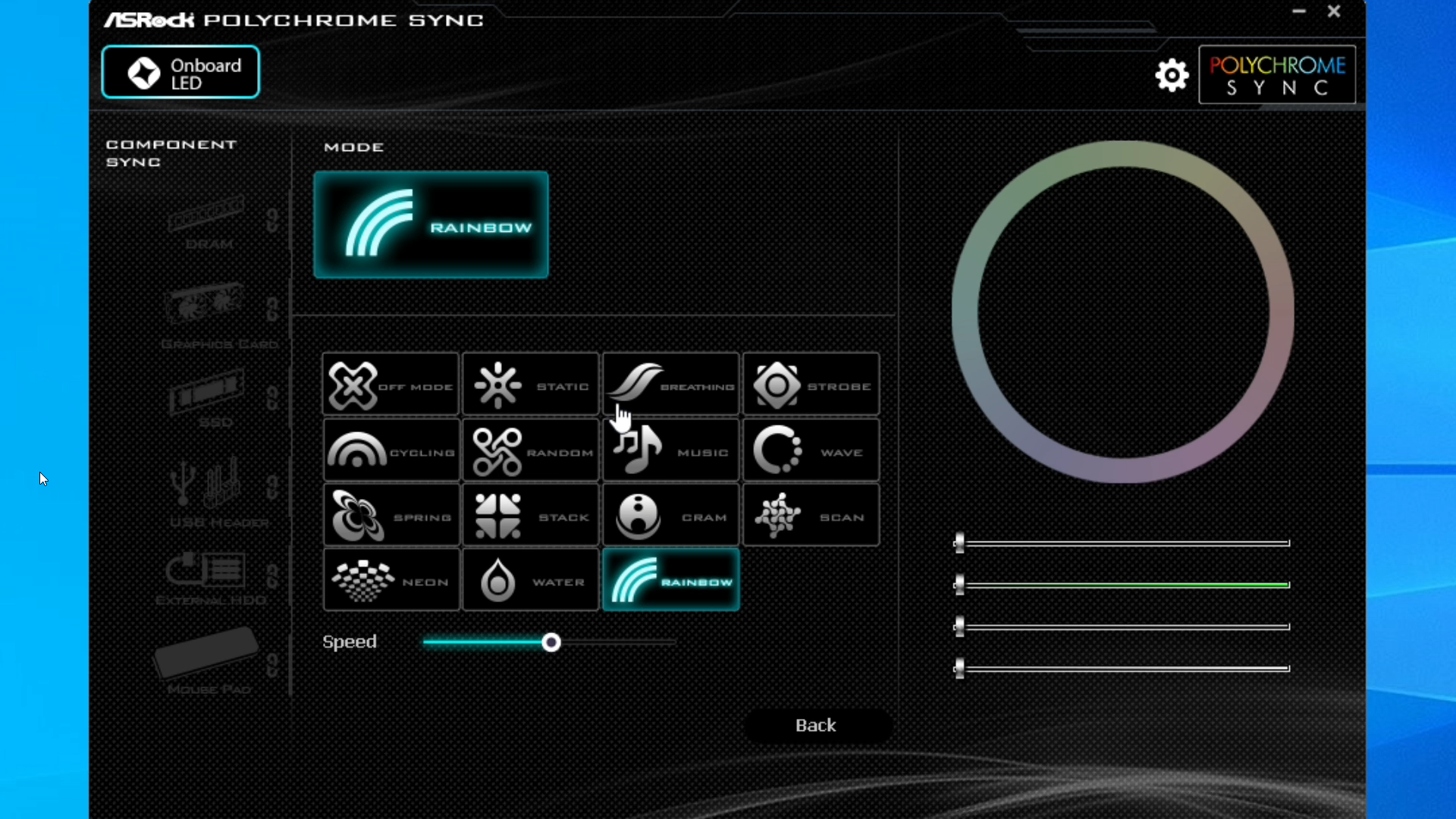Pick the Stack lighting mode
This screenshot has height=819, width=1456.
tap(531, 516)
